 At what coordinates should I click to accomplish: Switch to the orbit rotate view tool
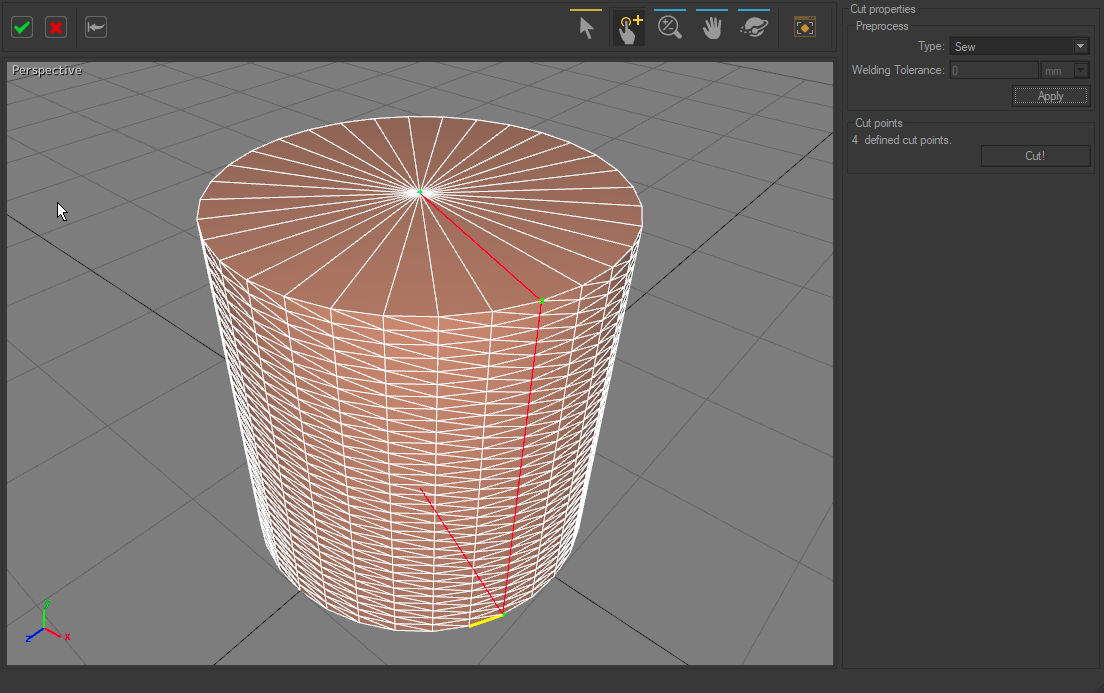tap(753, 28)
